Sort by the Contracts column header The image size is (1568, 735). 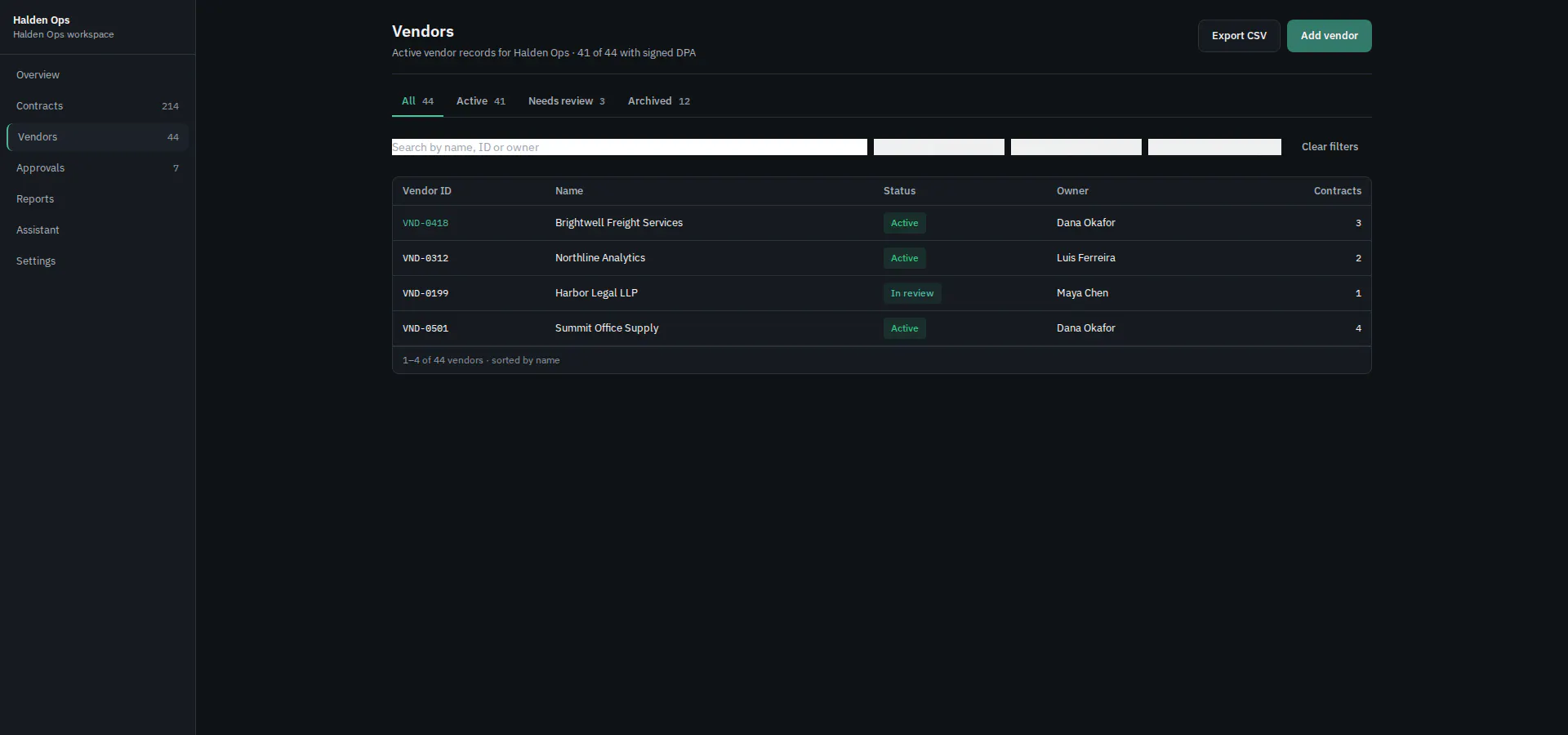(1337, 191)
